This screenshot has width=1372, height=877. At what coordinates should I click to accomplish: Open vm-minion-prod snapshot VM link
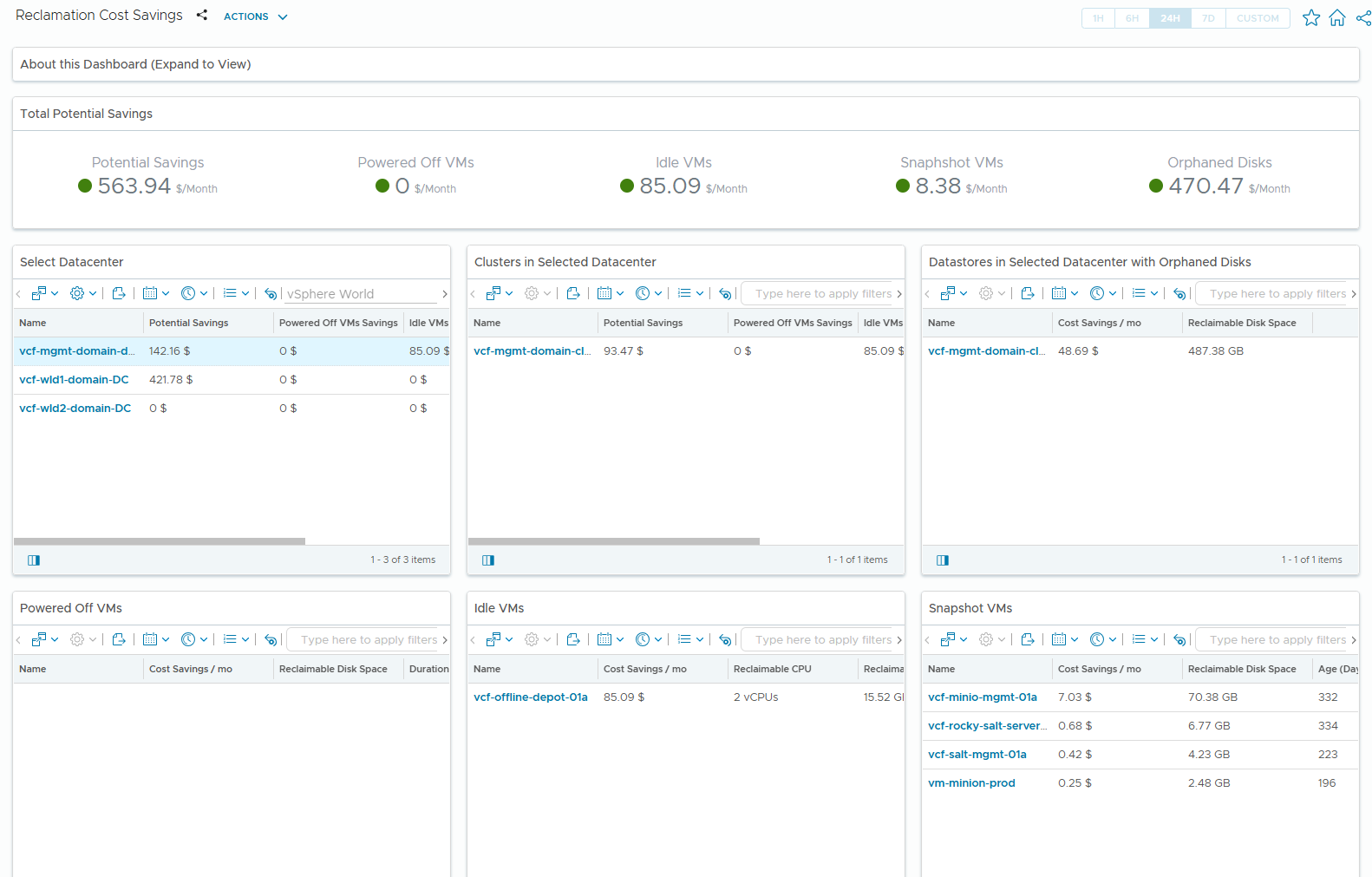click(x=971, y=783)
